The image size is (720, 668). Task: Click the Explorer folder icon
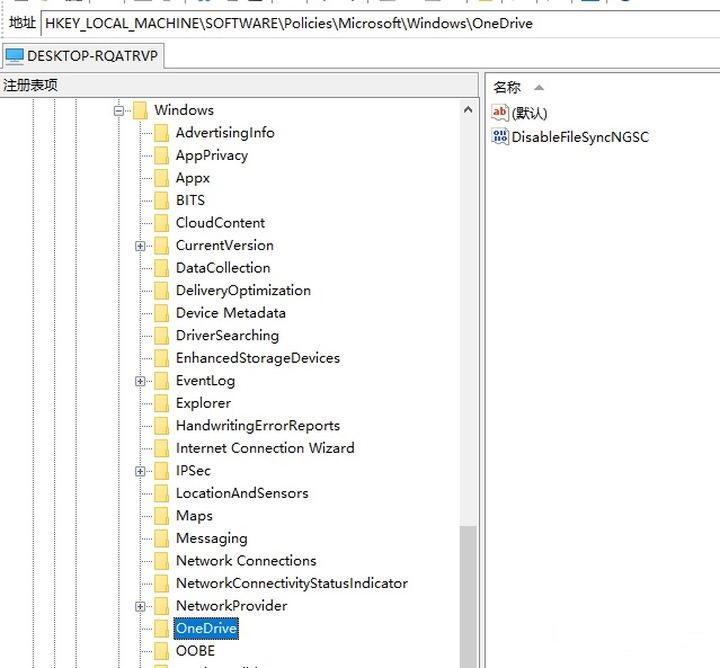[x=161, y=403]
